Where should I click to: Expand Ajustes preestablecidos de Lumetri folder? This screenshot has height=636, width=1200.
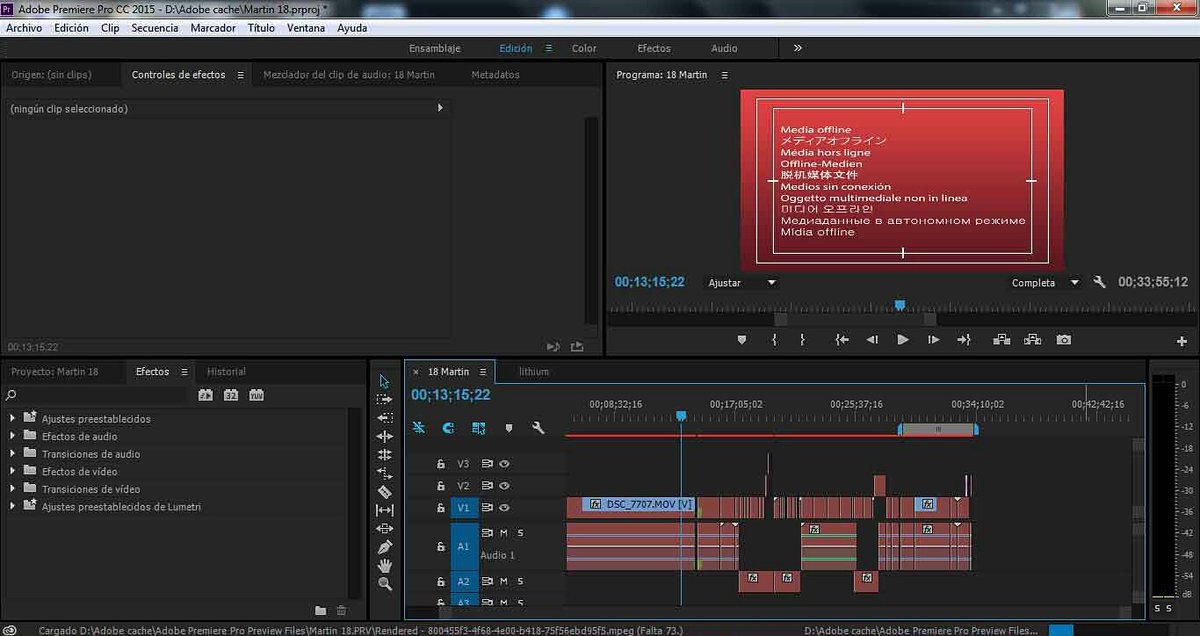(x=12, y=506)
